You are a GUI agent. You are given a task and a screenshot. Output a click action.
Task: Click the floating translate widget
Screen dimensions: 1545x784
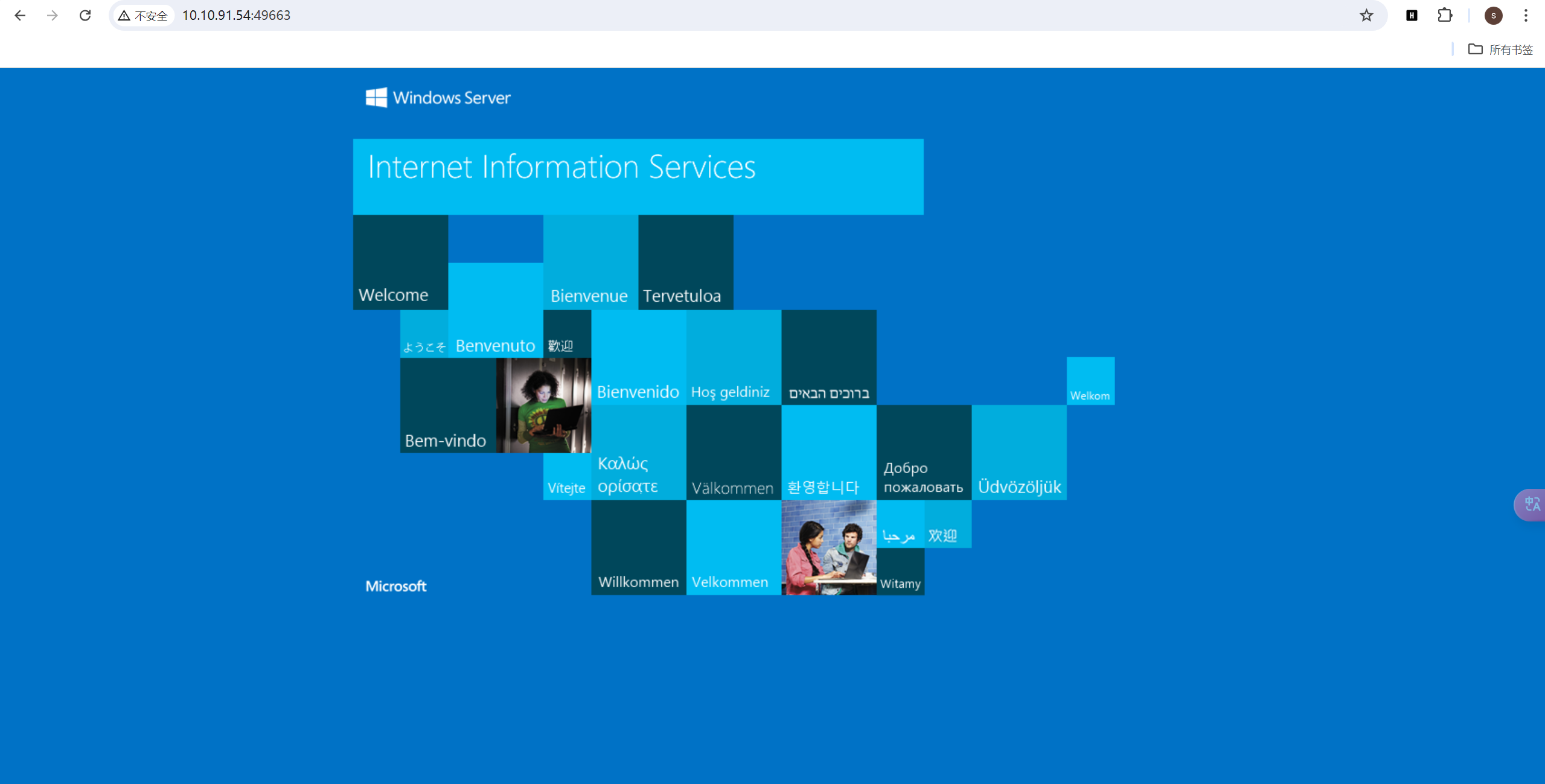pos(1532,504)
